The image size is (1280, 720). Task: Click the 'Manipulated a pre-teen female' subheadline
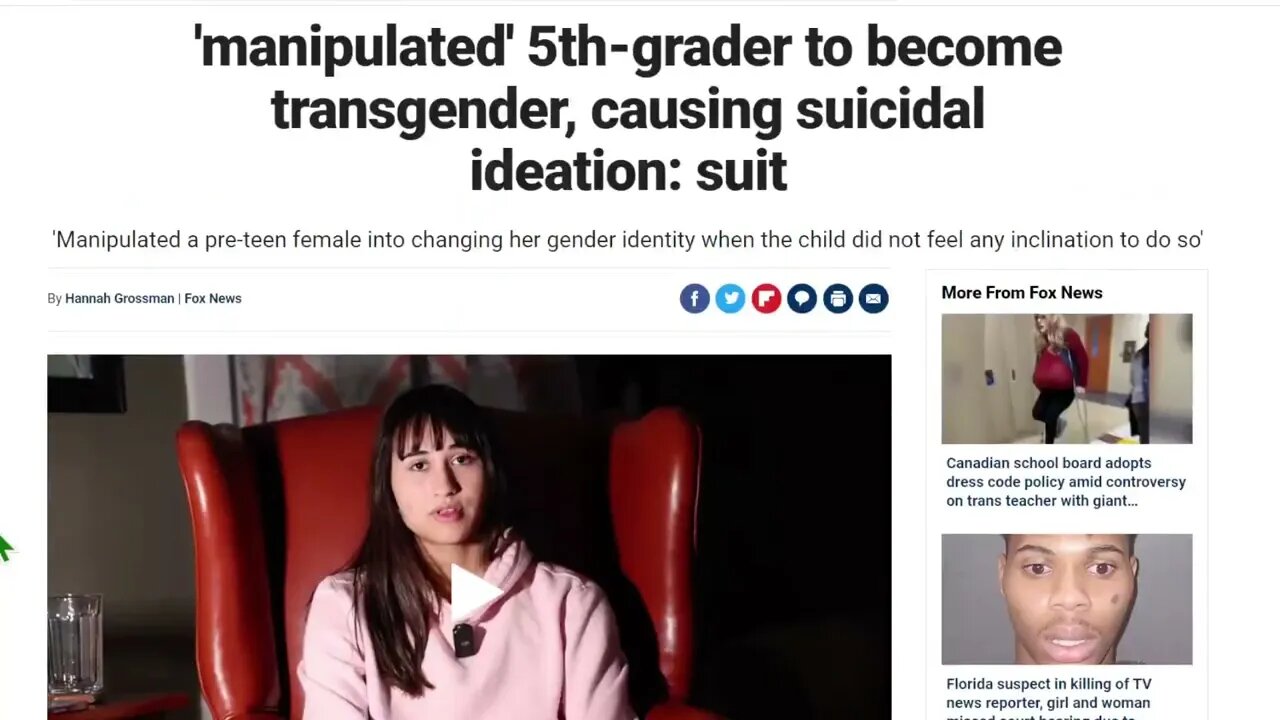tap(628, 240)
